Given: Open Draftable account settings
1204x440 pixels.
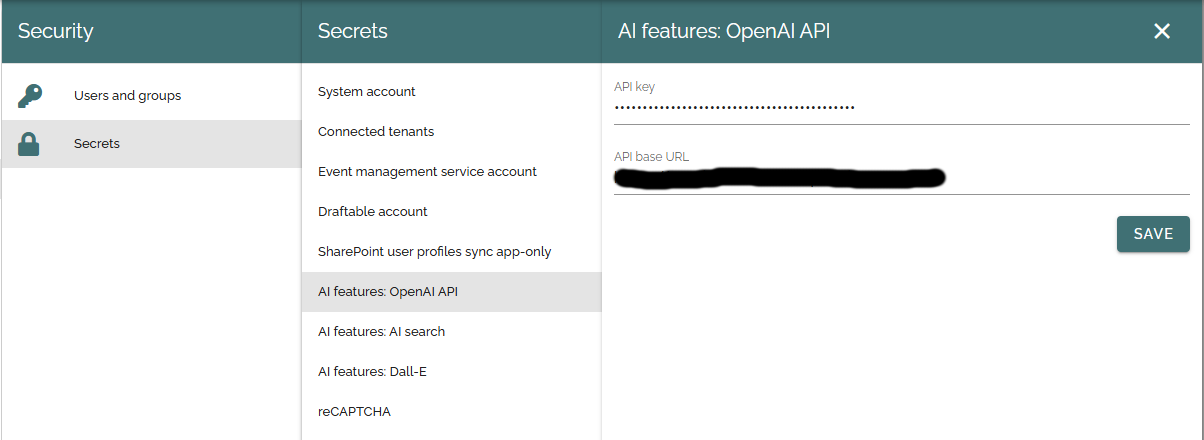Looking at the screenshot, I should coord(452,212).
